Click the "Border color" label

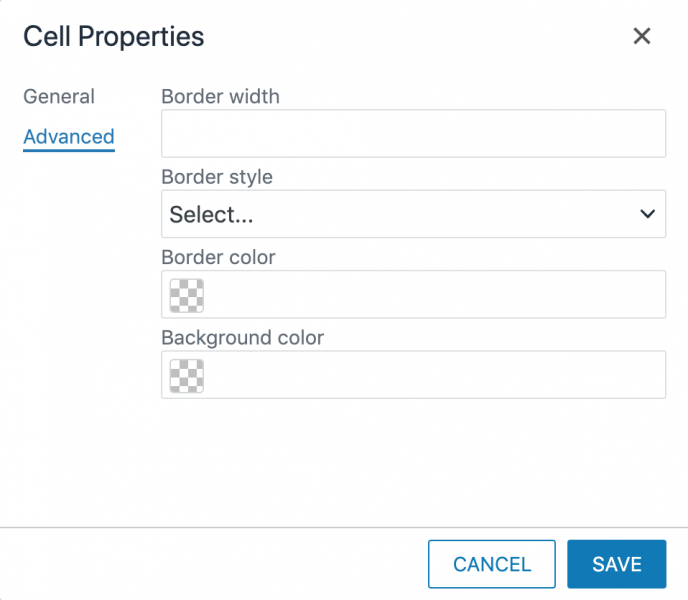click(x=218, y=257)
